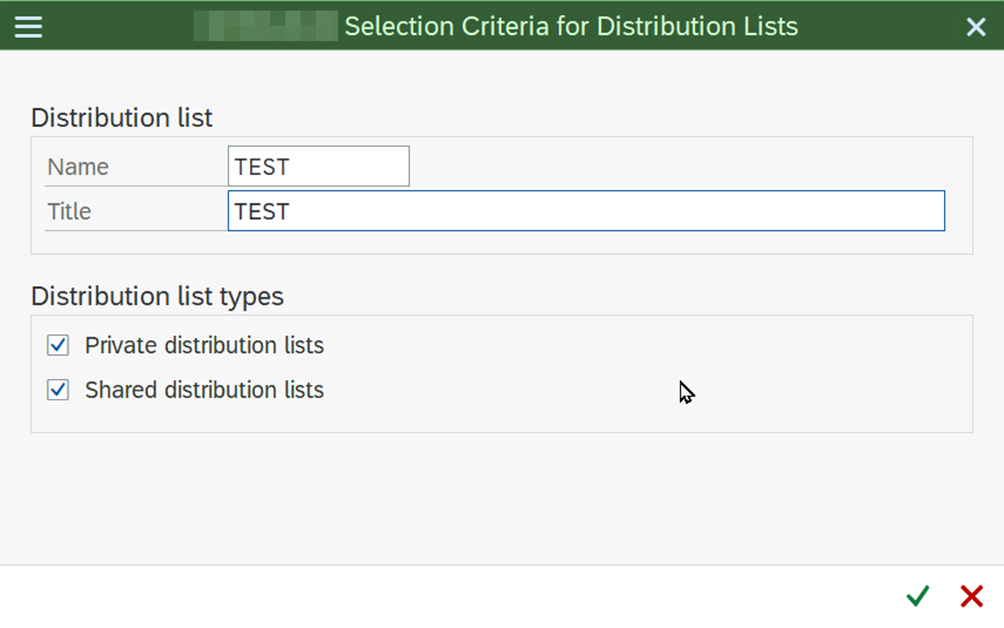Click the Distribution list section heading
Screen dimensions: 1004x628
tap(121, 117)
